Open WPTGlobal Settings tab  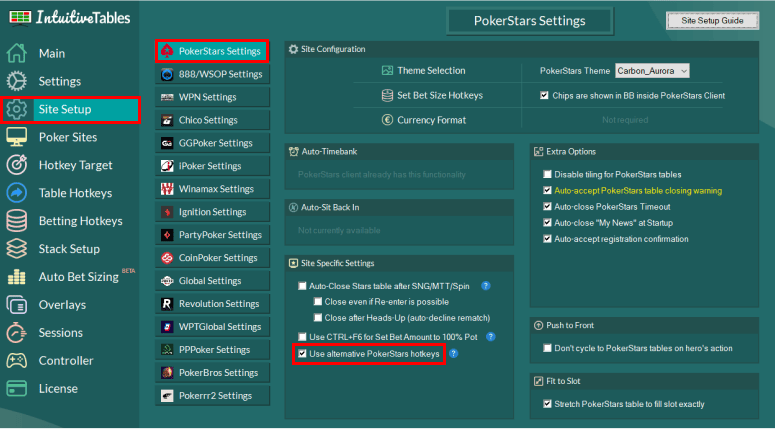tap(213, 327)
